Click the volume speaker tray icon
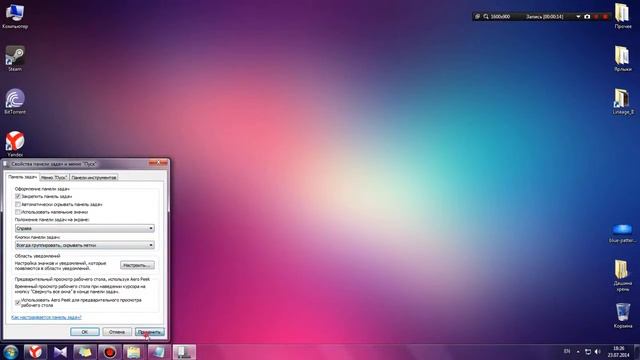 coord(598,351)
